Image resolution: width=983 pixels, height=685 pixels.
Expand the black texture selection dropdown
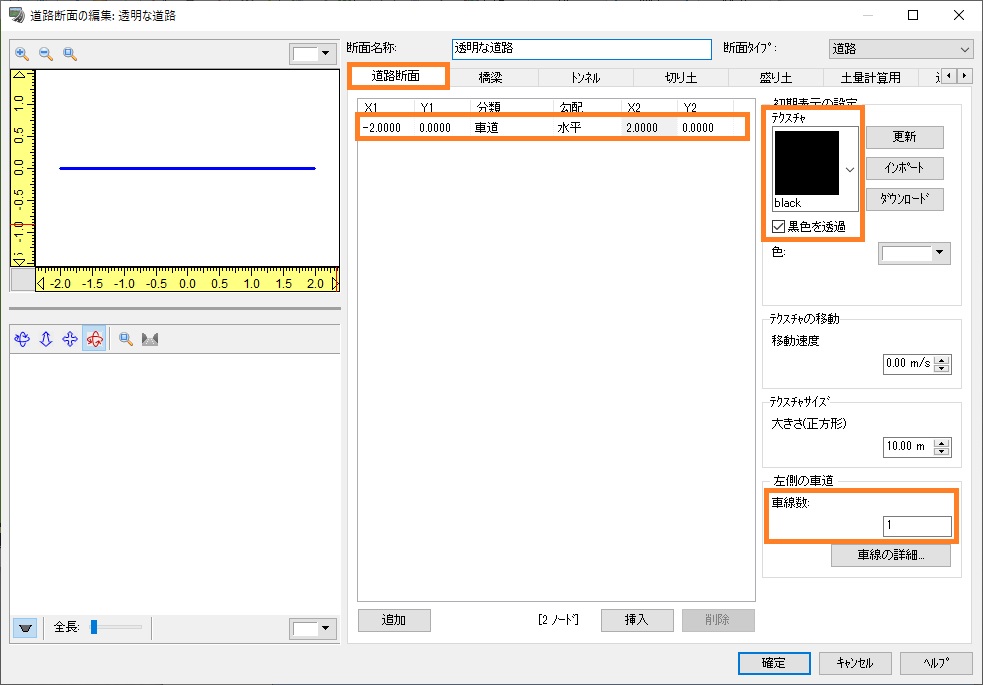point(849,169)
